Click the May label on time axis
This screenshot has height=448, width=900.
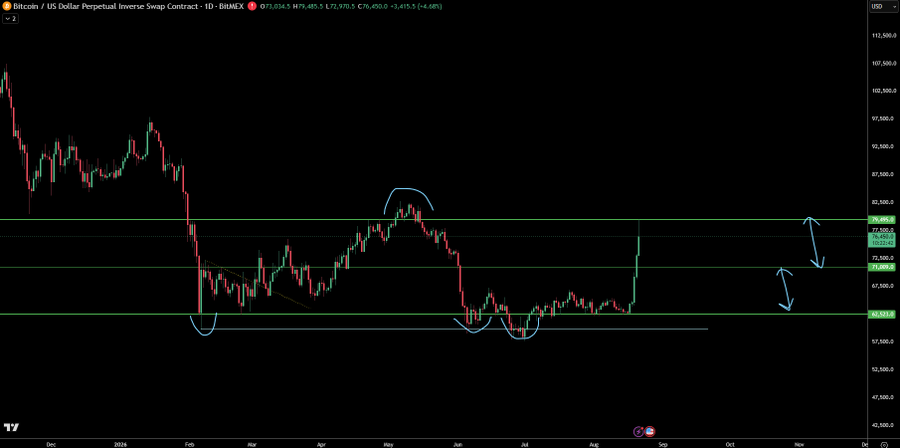coord(389,444)
